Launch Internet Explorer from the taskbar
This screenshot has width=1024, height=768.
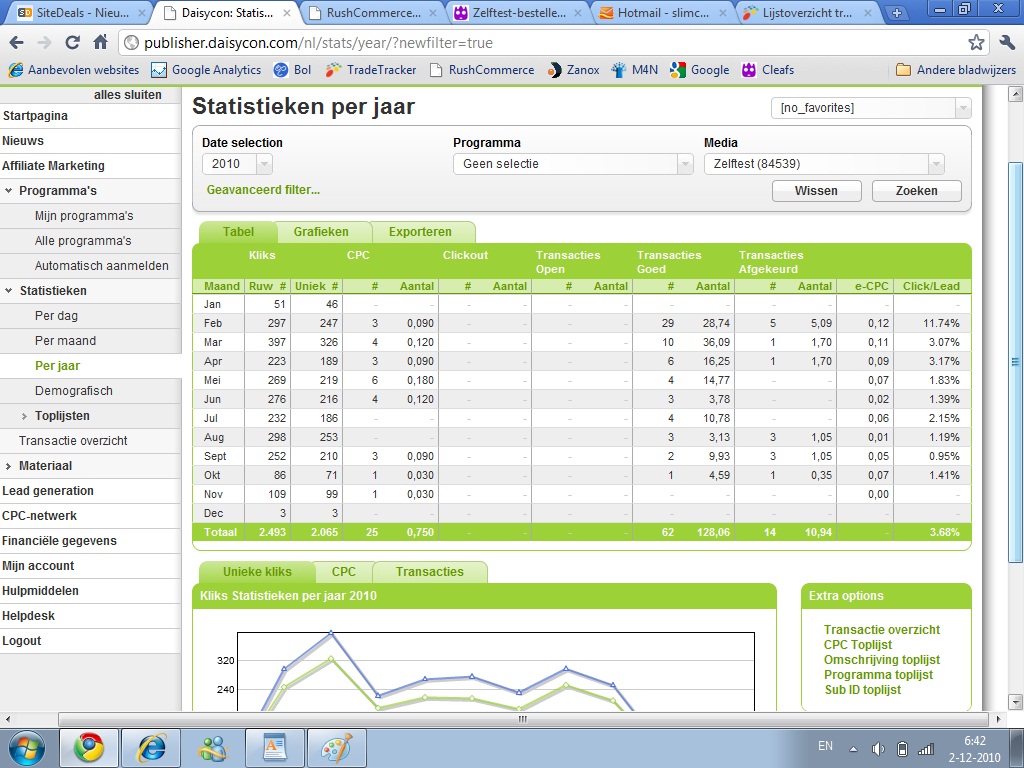(151, 748)
